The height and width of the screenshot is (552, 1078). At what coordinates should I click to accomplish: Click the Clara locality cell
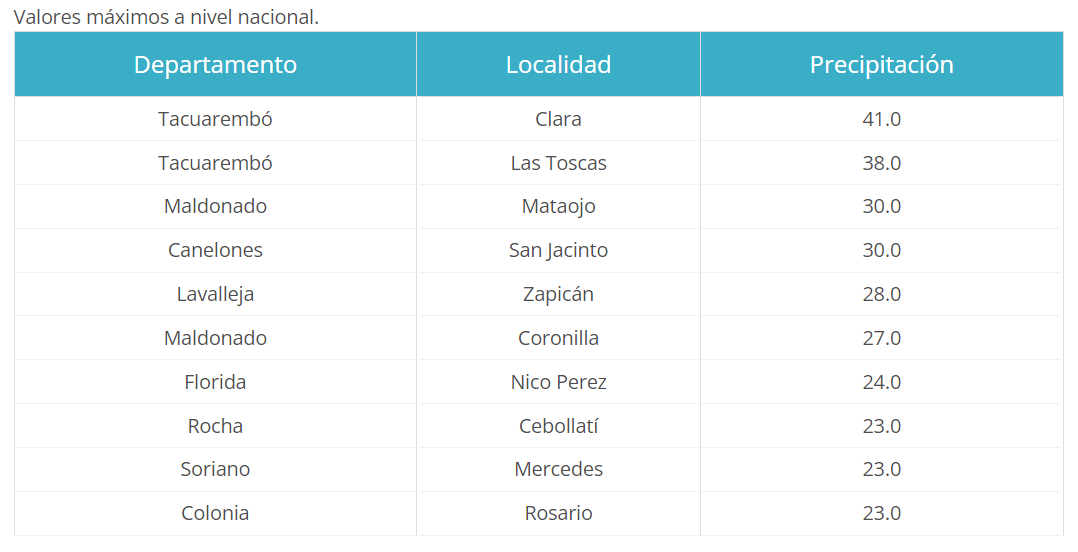click(558, 119)
